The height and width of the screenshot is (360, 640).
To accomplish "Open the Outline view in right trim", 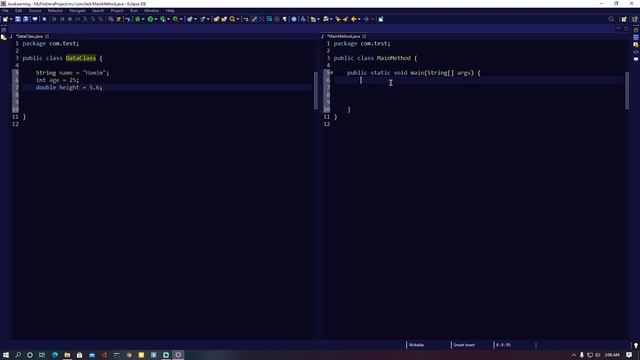I will tap(636, 37).
